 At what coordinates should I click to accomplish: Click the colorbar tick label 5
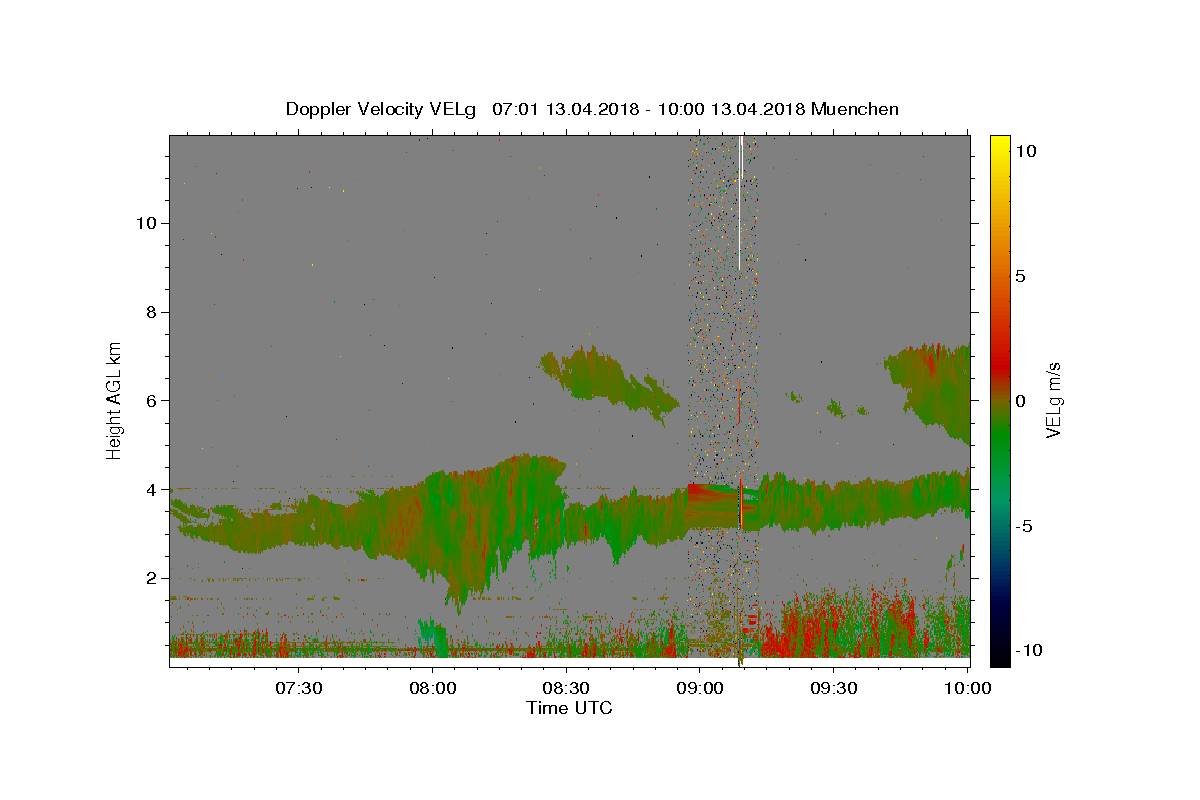[x=1022, y=276]
